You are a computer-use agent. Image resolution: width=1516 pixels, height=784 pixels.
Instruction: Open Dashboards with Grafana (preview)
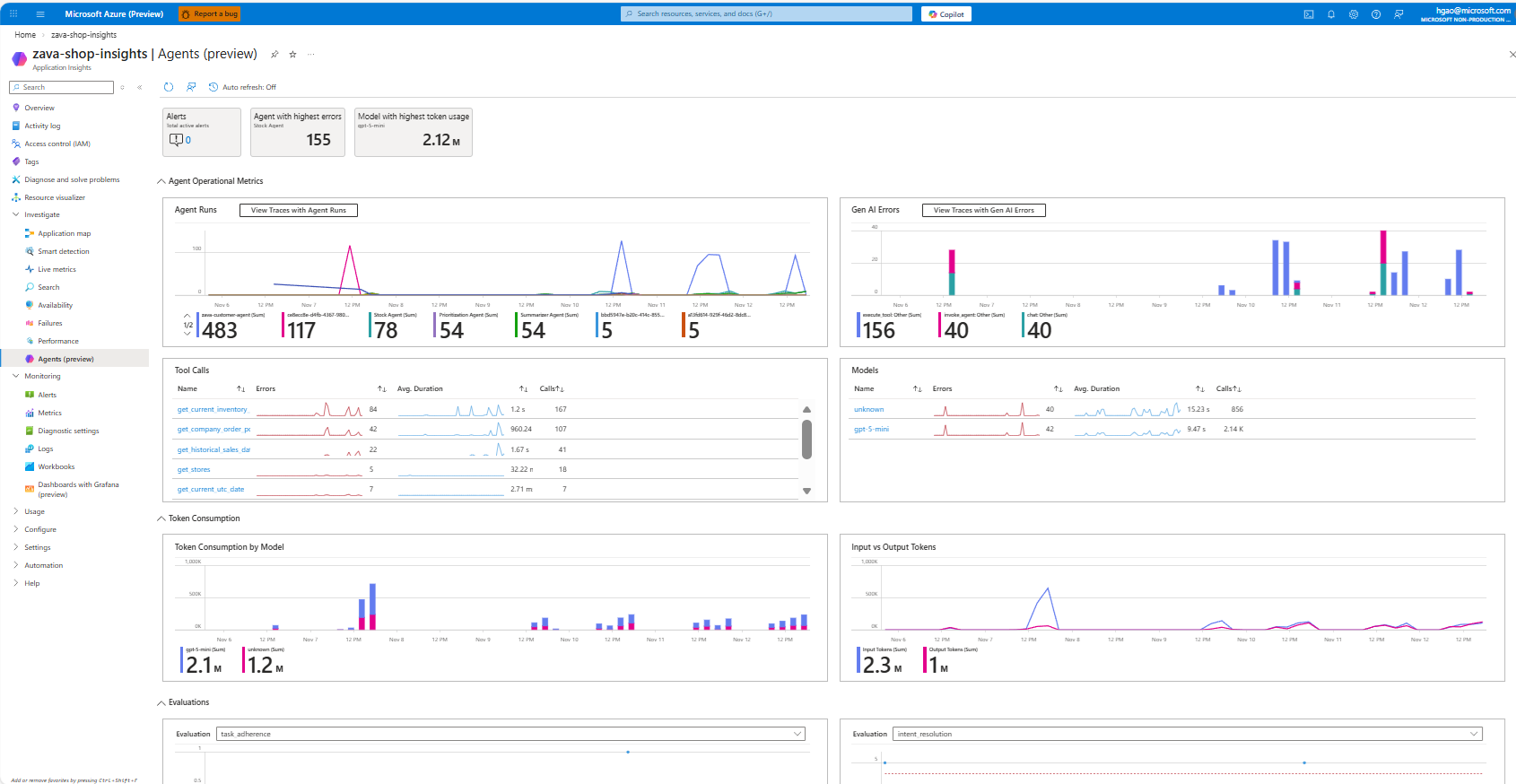(x=78, y=489)
